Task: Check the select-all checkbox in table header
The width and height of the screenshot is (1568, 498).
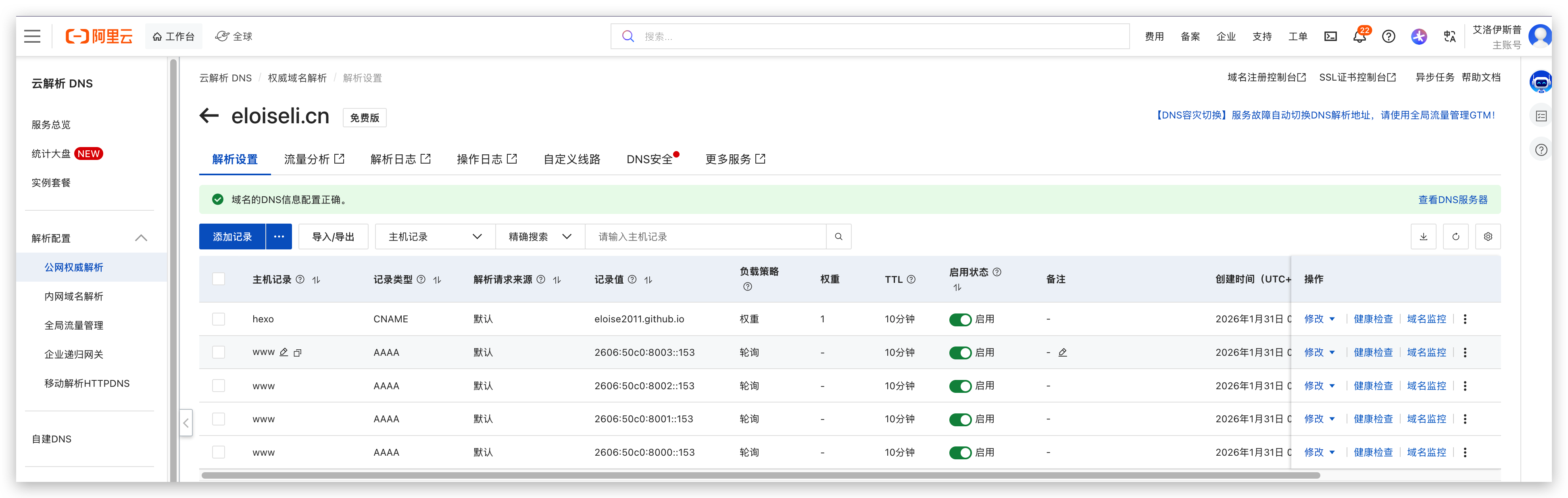Action: click(219, 278)
